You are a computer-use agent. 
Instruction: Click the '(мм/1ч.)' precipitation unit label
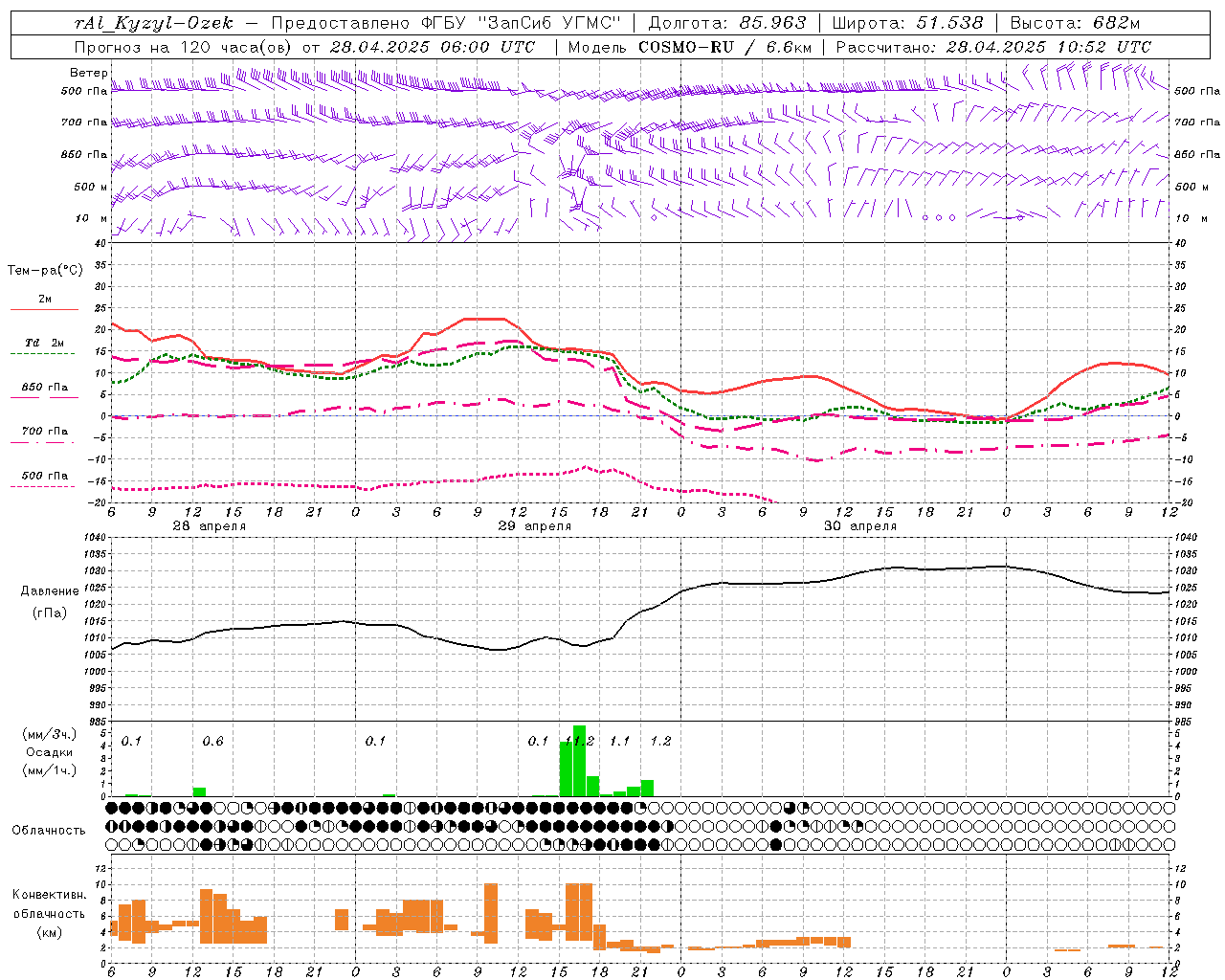[50, 770]
